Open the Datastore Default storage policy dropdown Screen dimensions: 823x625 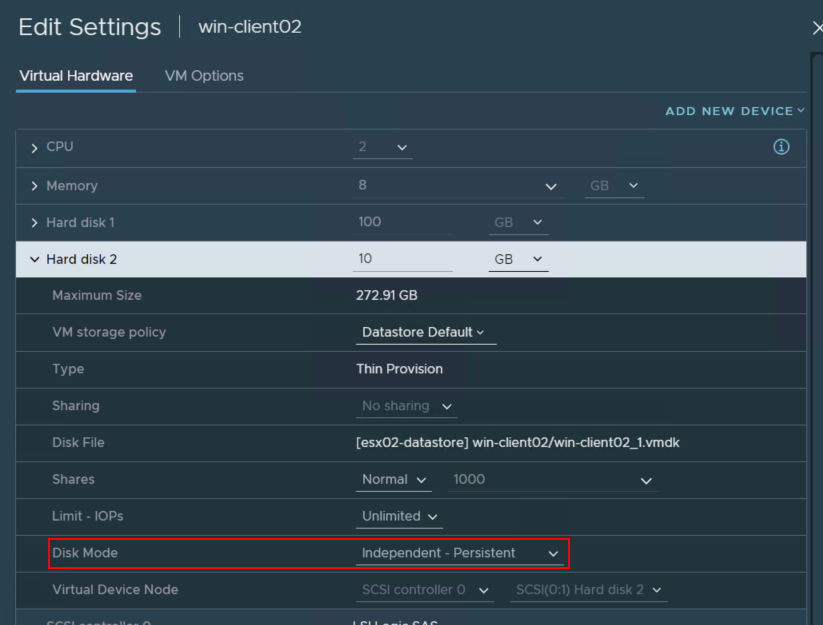425,331
